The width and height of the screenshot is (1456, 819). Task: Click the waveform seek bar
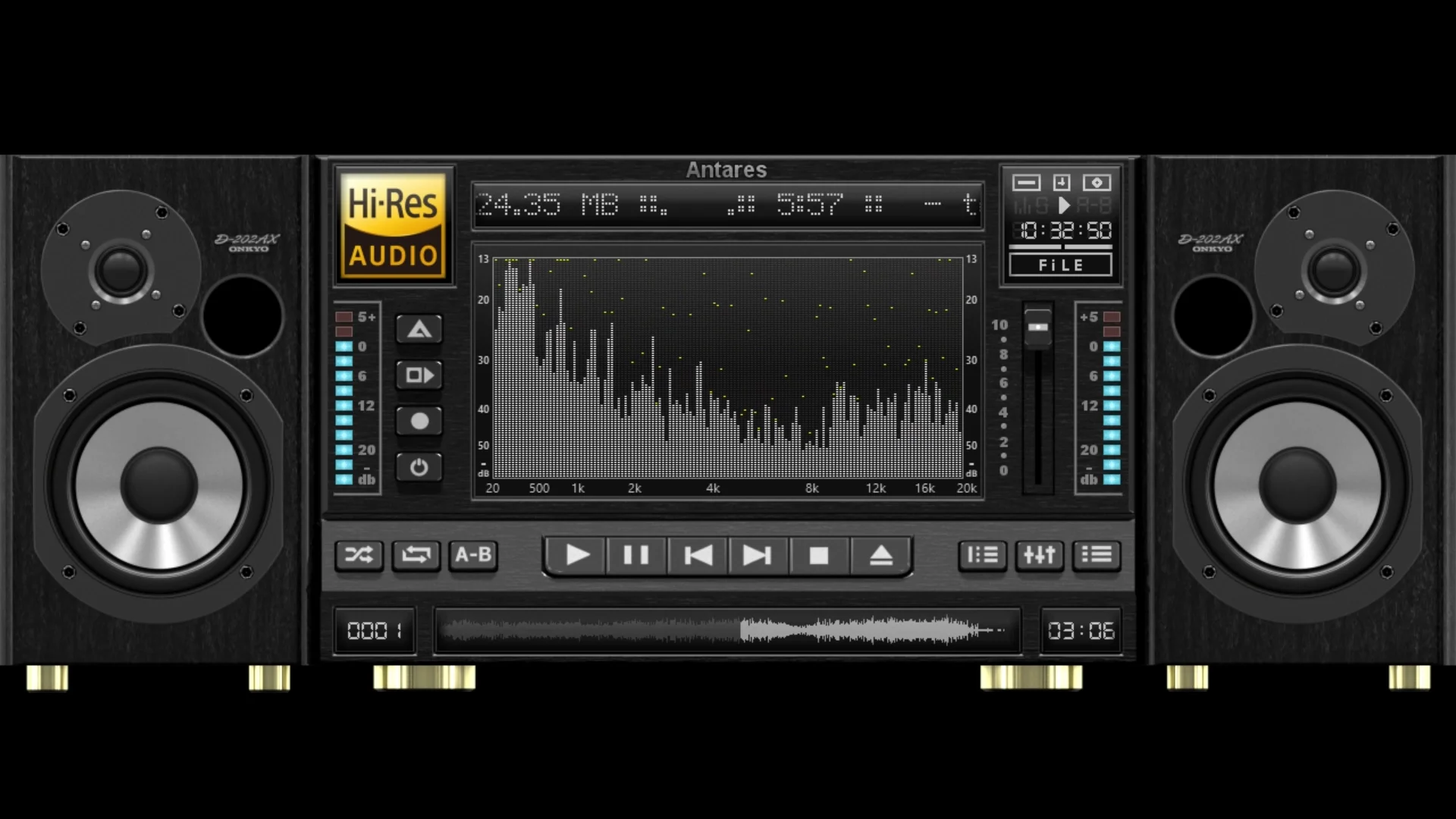(x=728, y=631)
